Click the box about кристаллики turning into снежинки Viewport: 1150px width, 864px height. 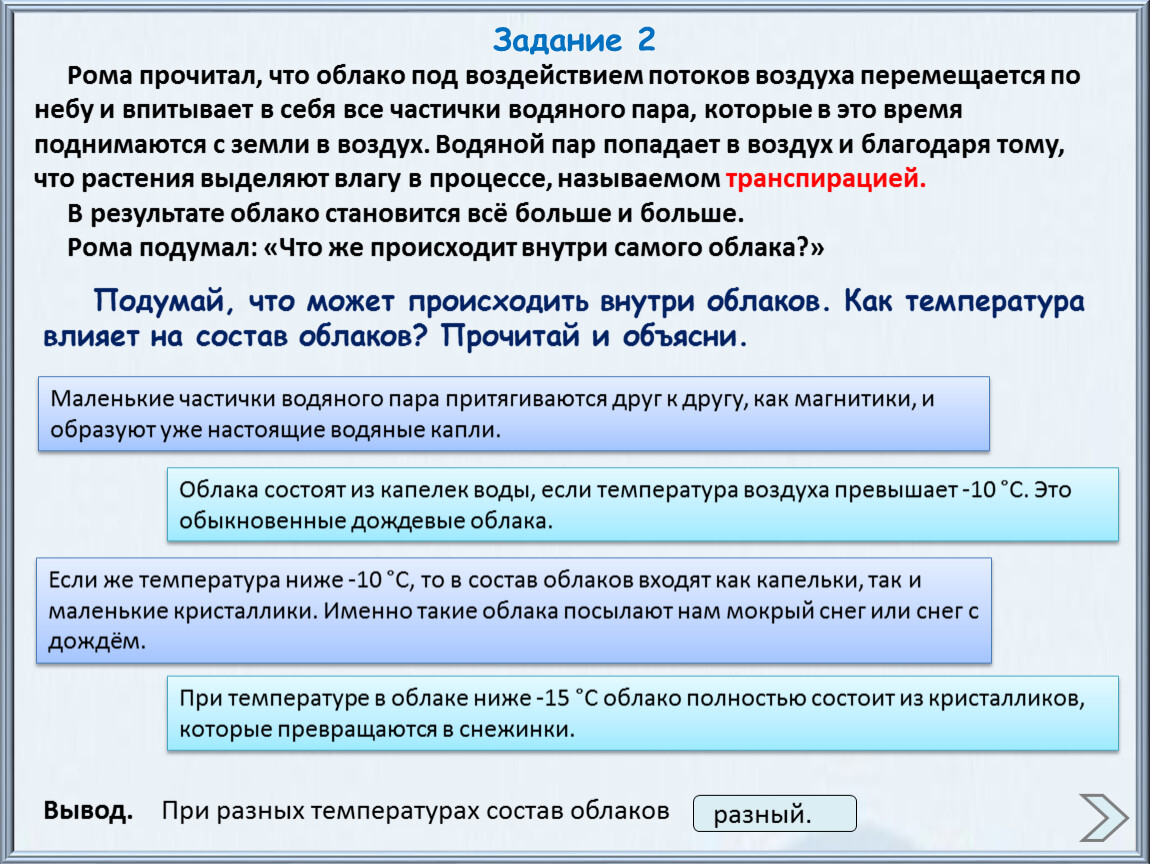642,713
